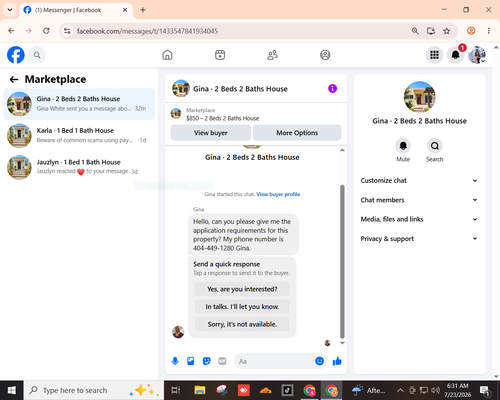Click the browser back arrow
This screenshot has width=500, height=400.
[x=11, y=31]
